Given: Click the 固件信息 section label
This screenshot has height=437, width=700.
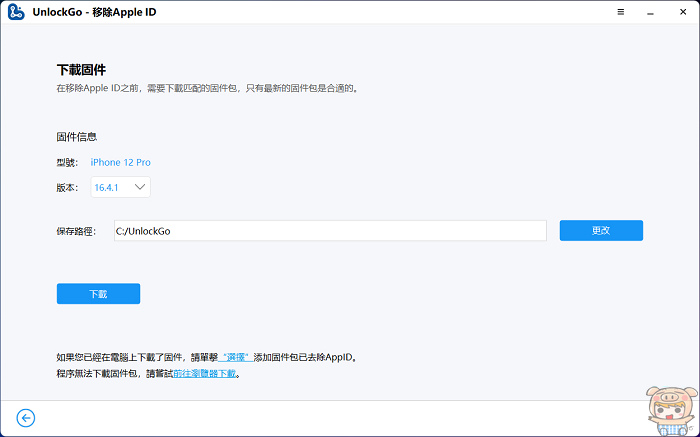Looking at the screenshot, I should pyautogui.click(x=77, y=137).
